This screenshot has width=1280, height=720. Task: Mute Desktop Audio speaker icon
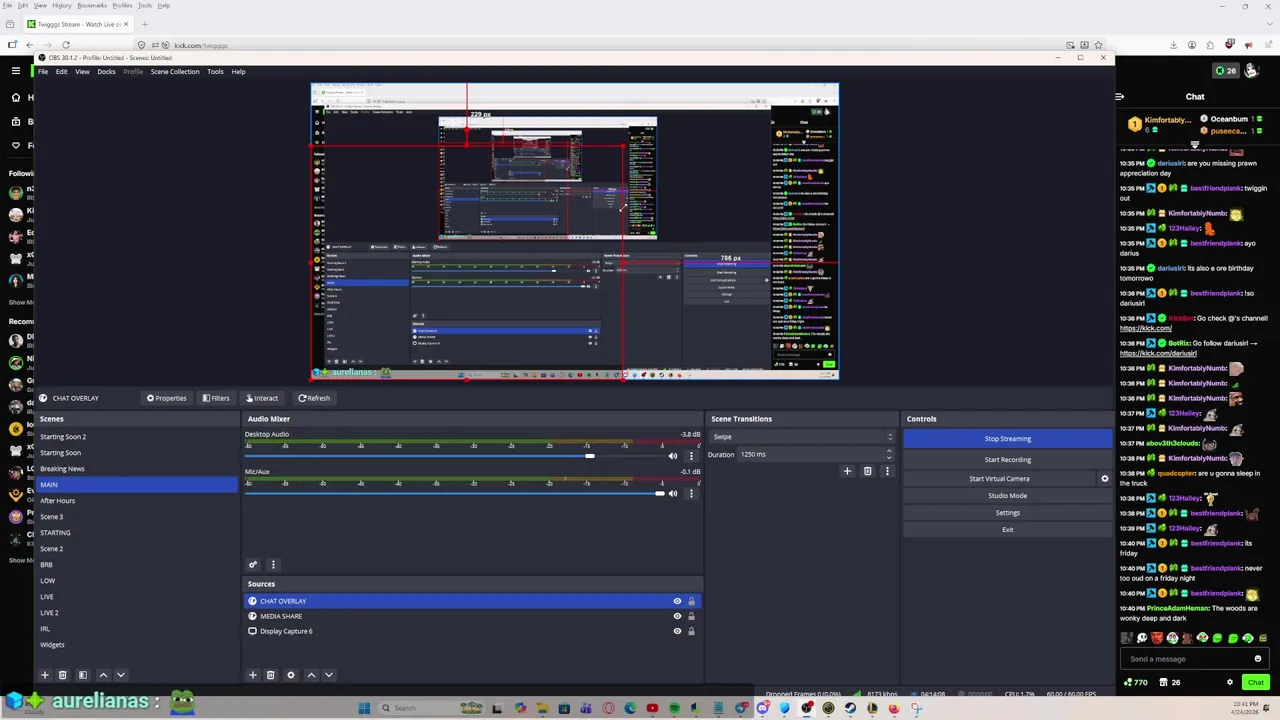(673, 456)
